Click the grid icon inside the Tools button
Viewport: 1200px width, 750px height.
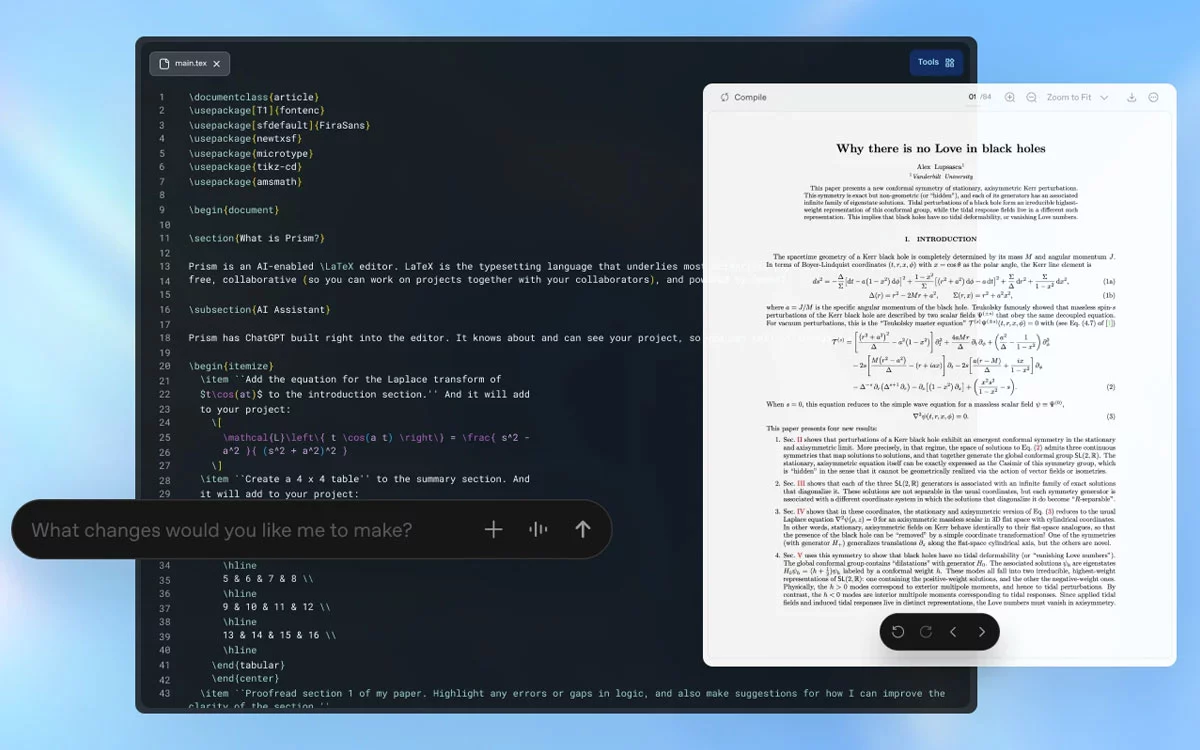pyautogui.click(x=948, y=62)
